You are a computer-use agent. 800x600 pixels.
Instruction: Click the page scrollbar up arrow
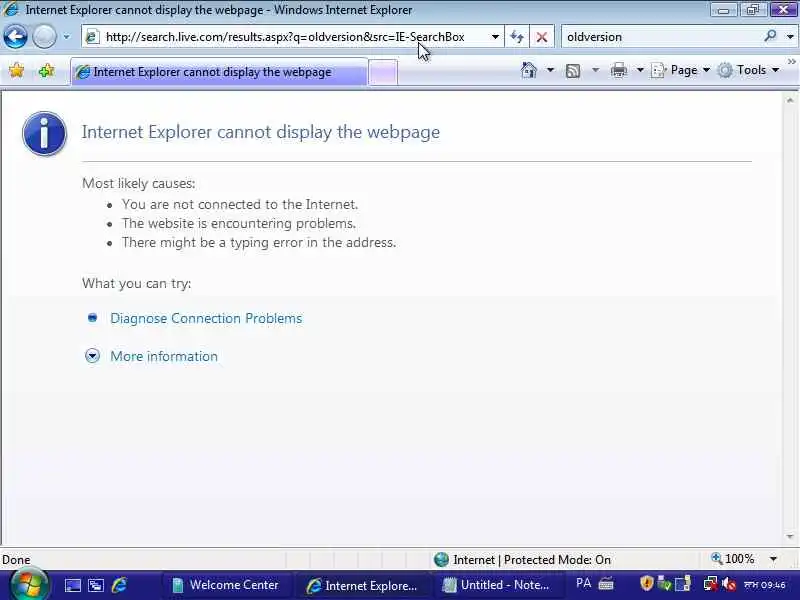pyautogui.click(x=790, y=101)
